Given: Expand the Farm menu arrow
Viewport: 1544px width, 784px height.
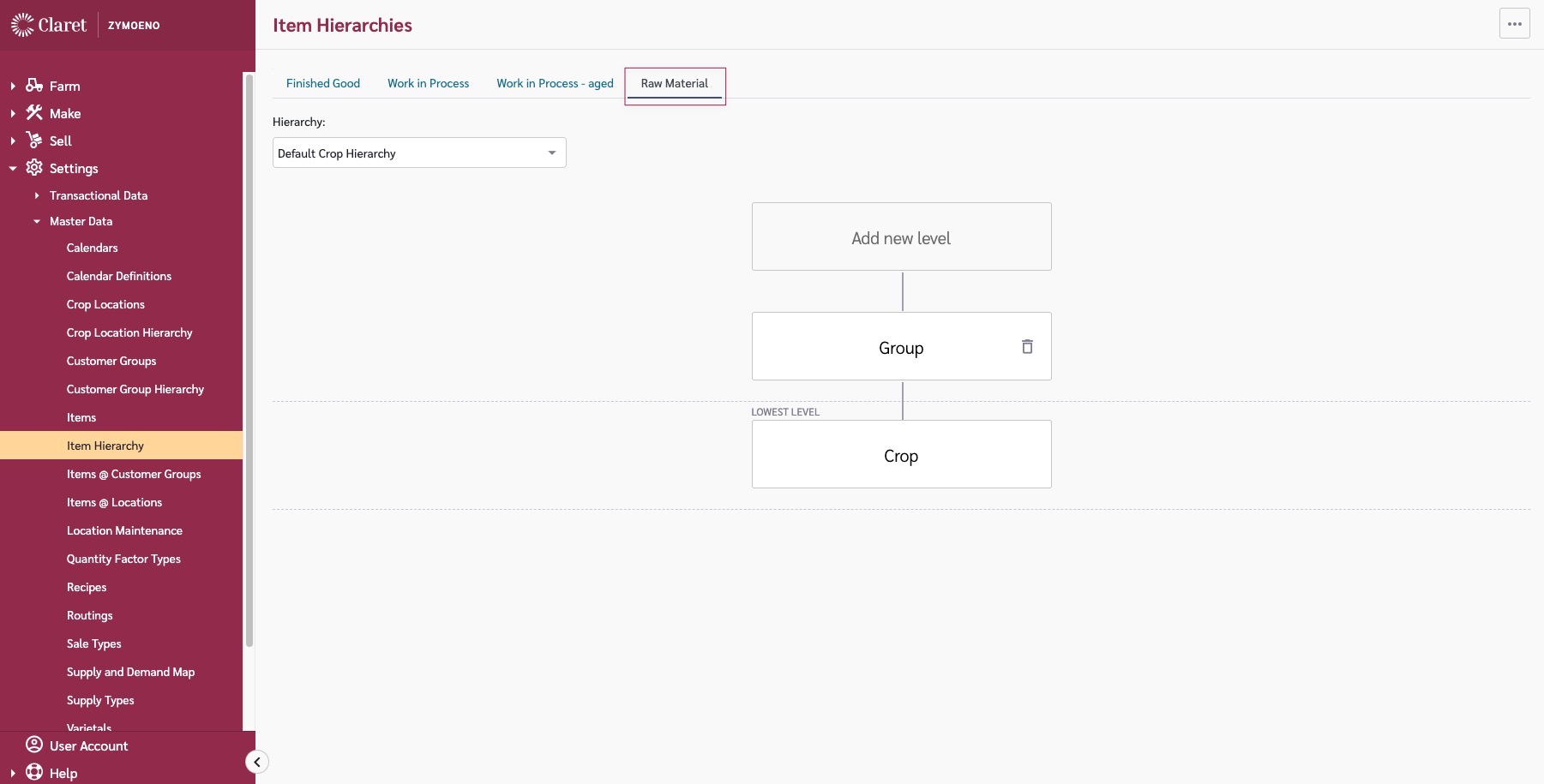Looking at the screenshot, I should pos(13,86).
